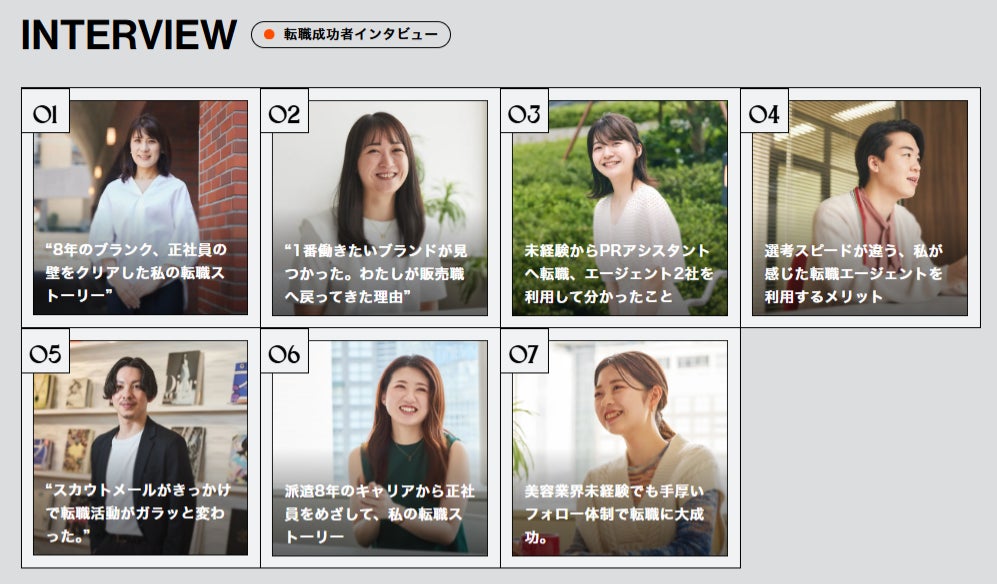The width and height of the screenshot is (997, 584).
Task: Click the 05 number badge
Action: pyautogui.click(x=46, y=354)
